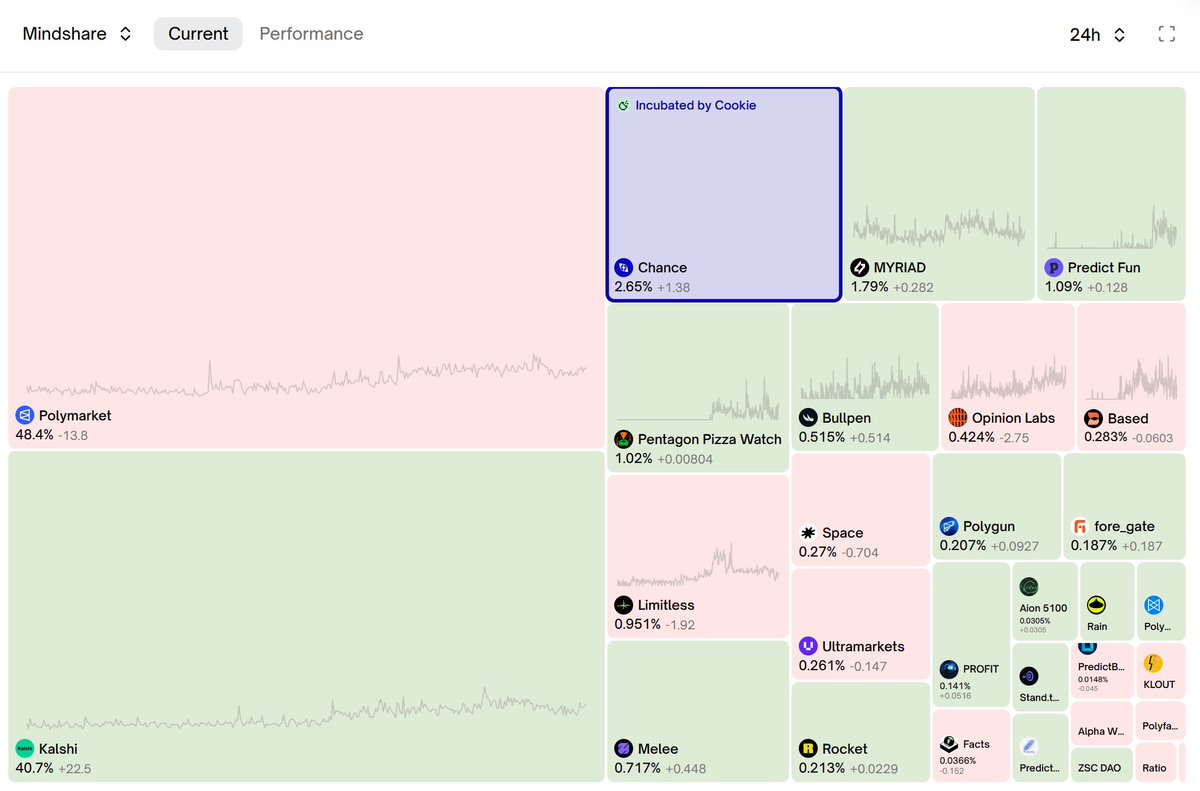This screenshot has width=1200, height=791.
Task: Click the 2.65% Chance value
Action: tap(633, 287)
